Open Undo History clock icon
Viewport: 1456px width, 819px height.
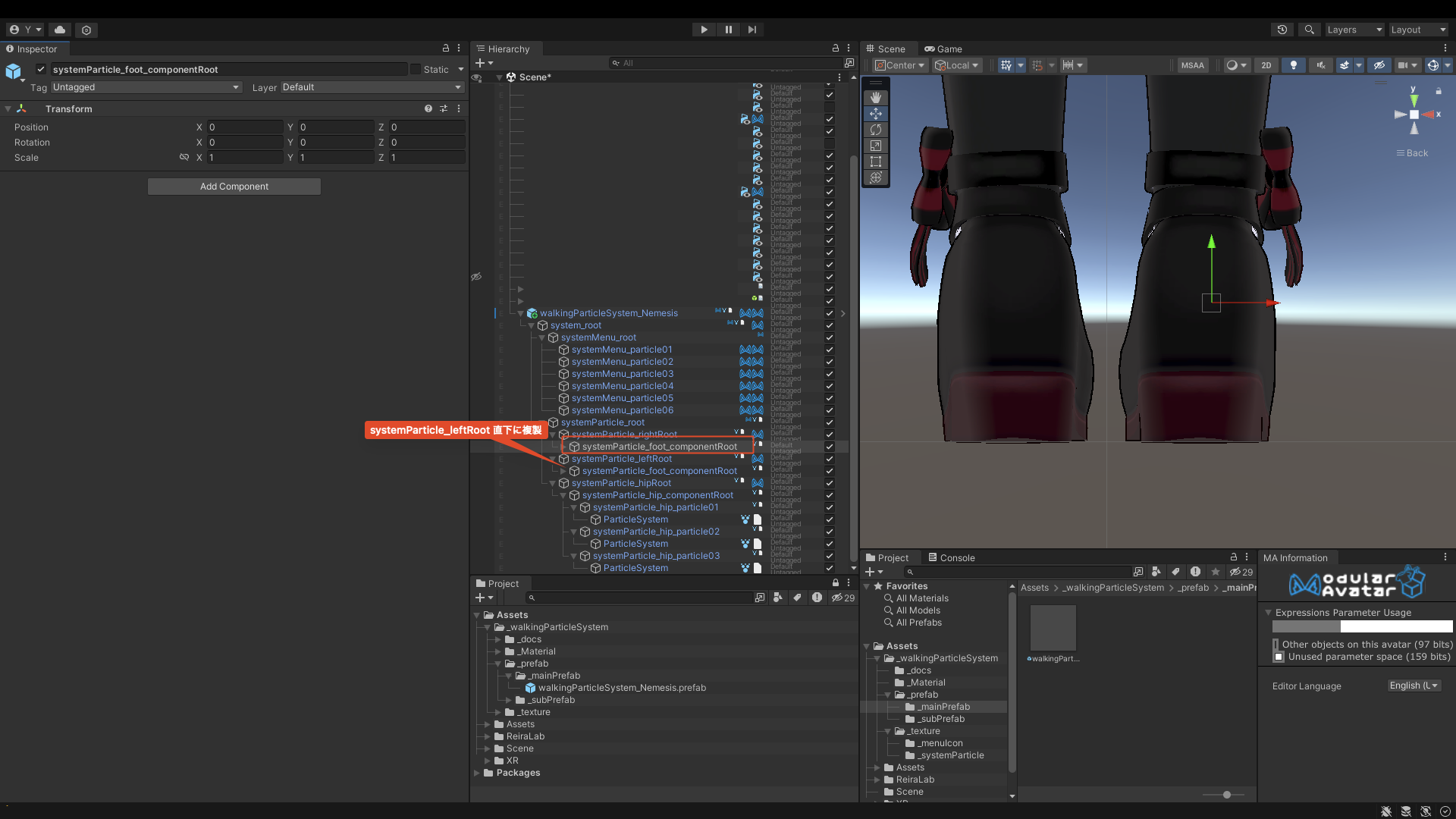click(x=1282, y=30)
